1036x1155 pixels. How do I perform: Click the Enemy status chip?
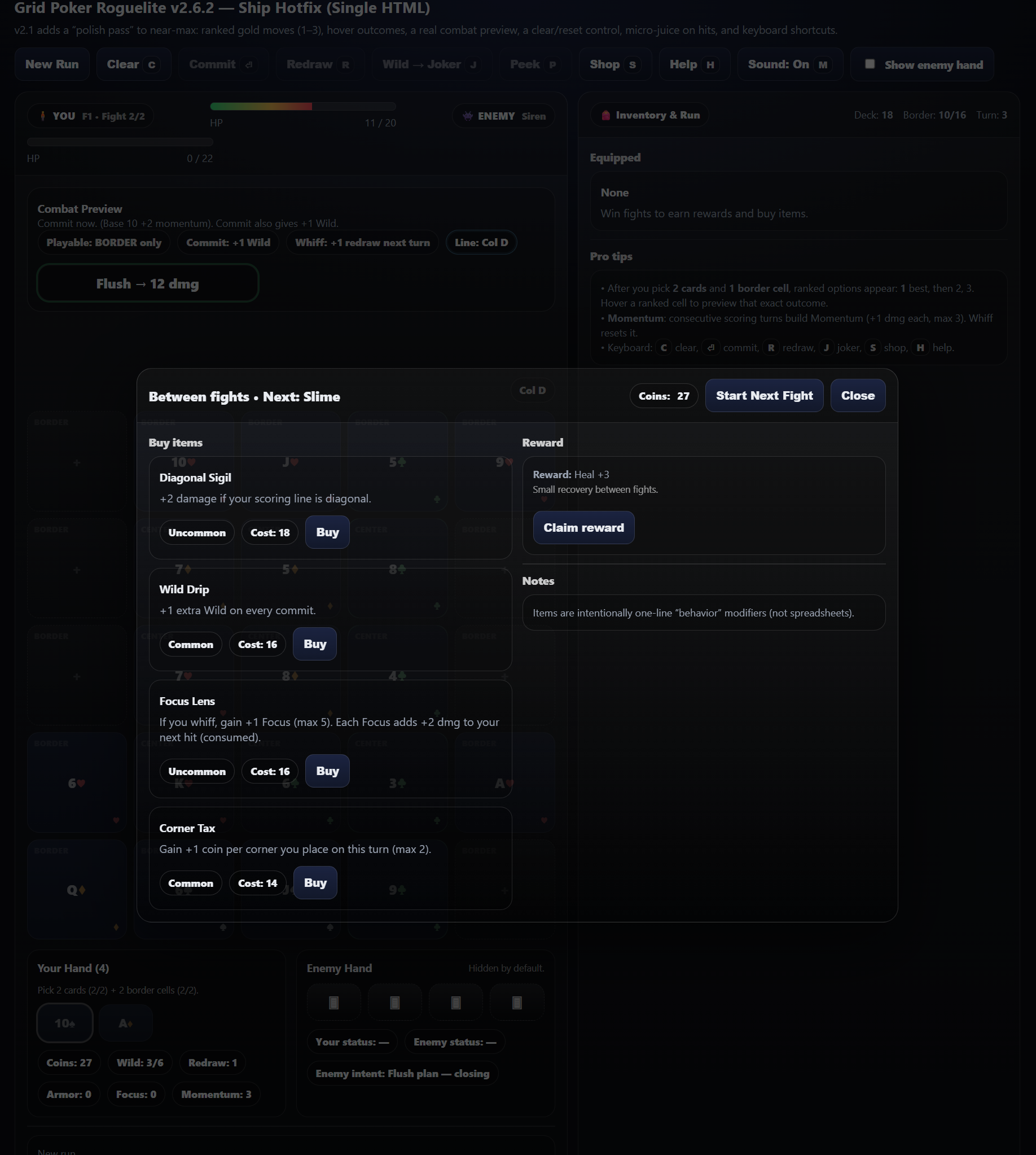pos(455,1042)
